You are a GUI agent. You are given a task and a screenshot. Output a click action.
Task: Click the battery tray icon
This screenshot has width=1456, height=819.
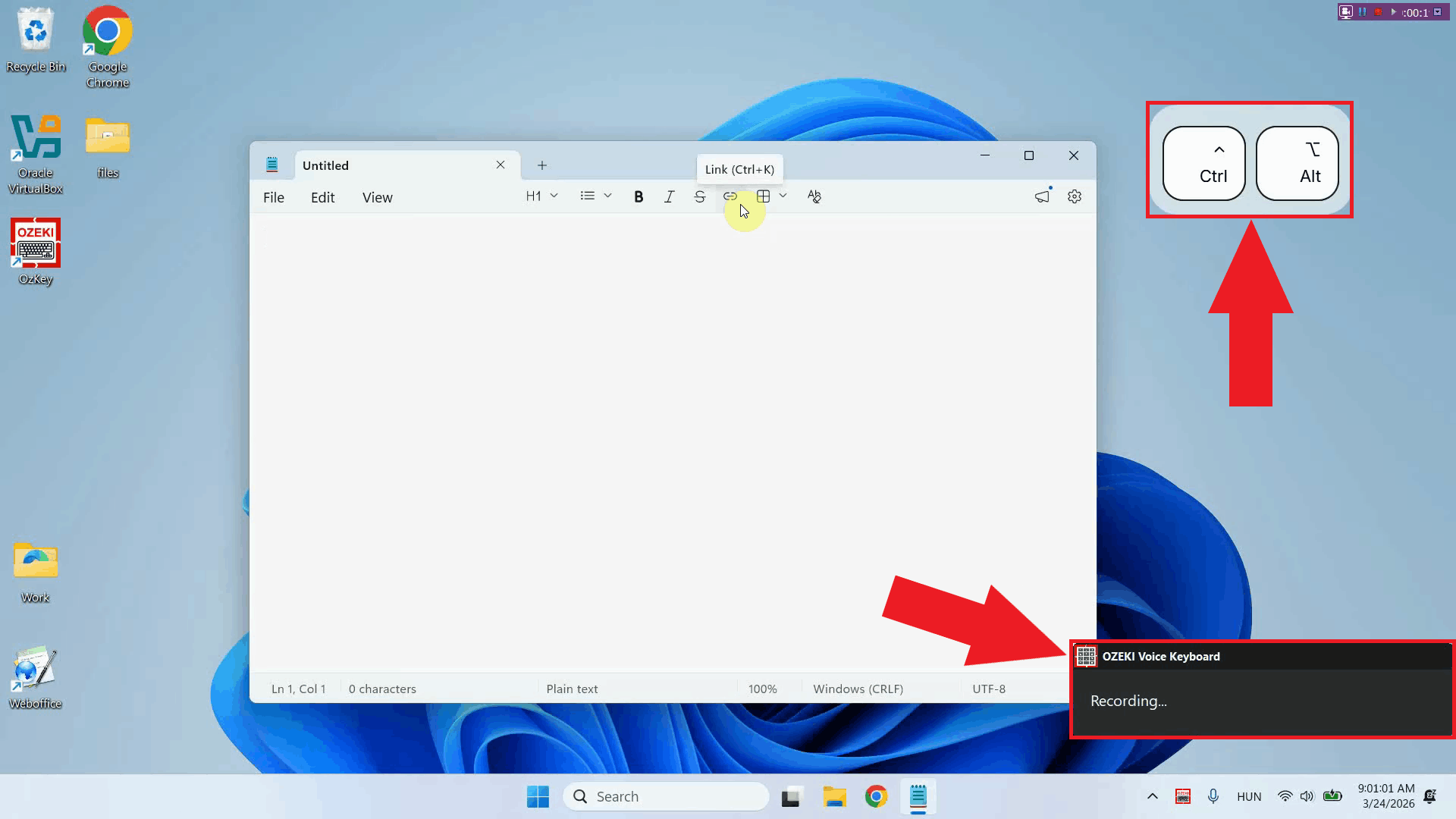tap(1332, 796)
